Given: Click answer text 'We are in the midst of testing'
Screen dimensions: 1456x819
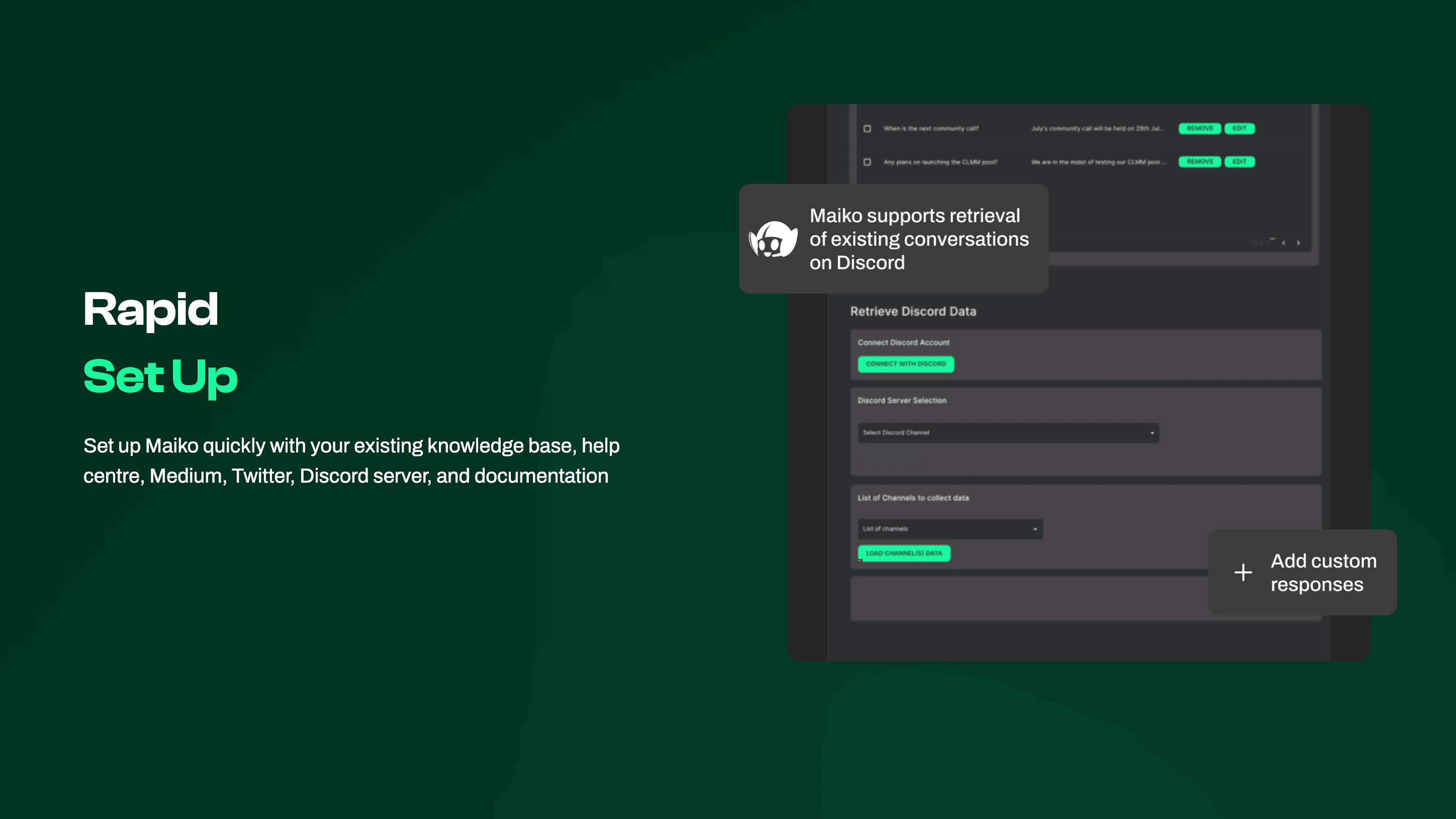Looking at the screenshot, I should pyautogui.click(x=1098, y=162).
